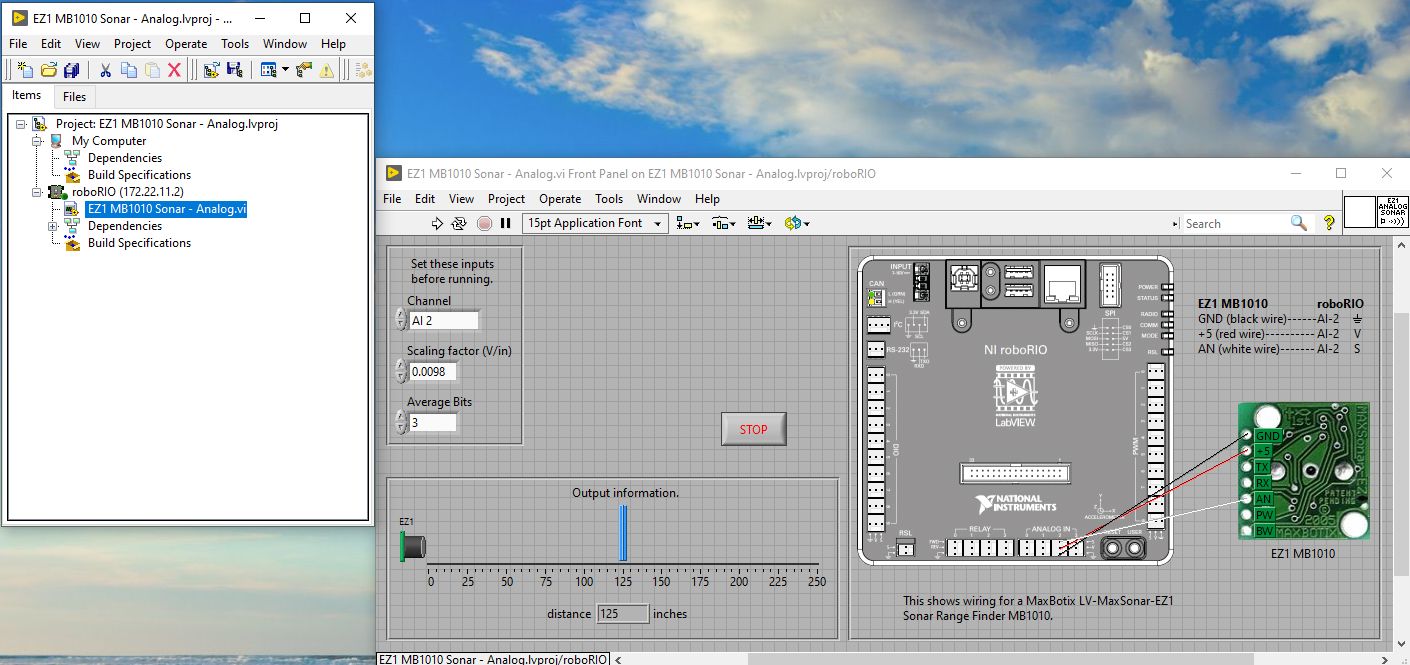Click blue distance slider marker at 125
The width and height of the screenshot is (1410, 665).
click(623, 533)
